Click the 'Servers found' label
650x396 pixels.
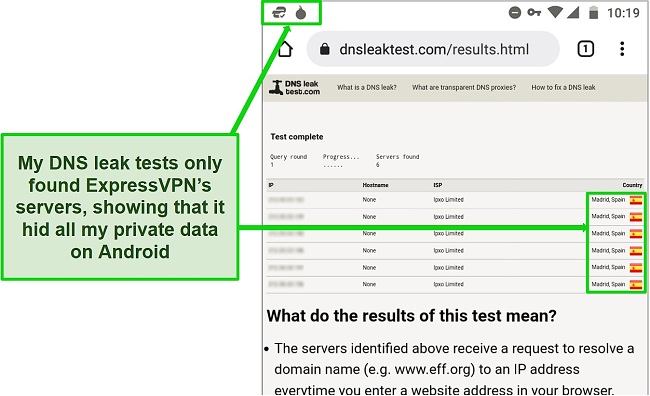point(397,157)
